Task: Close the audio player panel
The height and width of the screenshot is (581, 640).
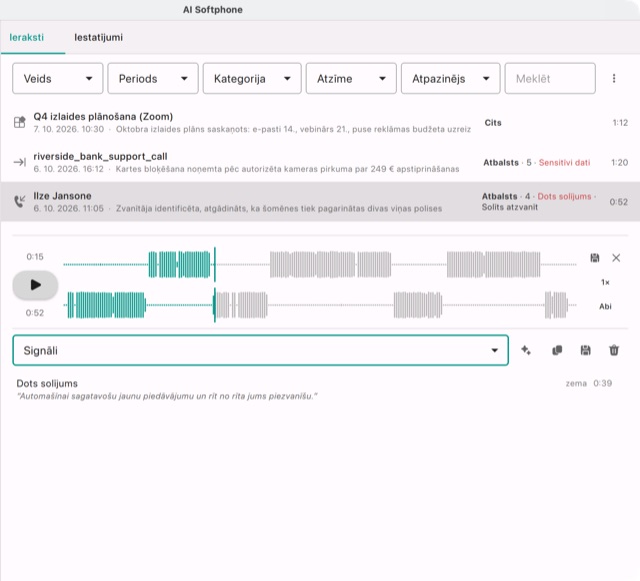Action: tap(616, 258)
